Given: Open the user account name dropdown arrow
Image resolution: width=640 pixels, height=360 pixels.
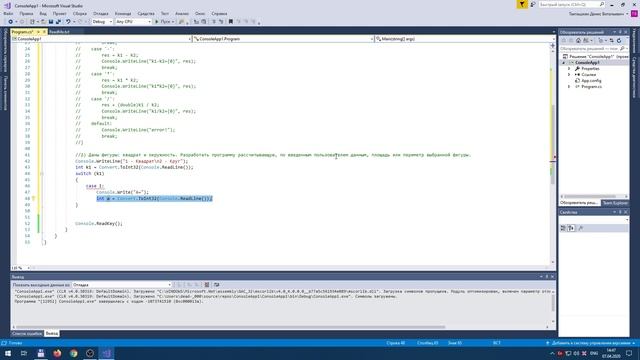Looking at the screenshot, I should point(627,14).
